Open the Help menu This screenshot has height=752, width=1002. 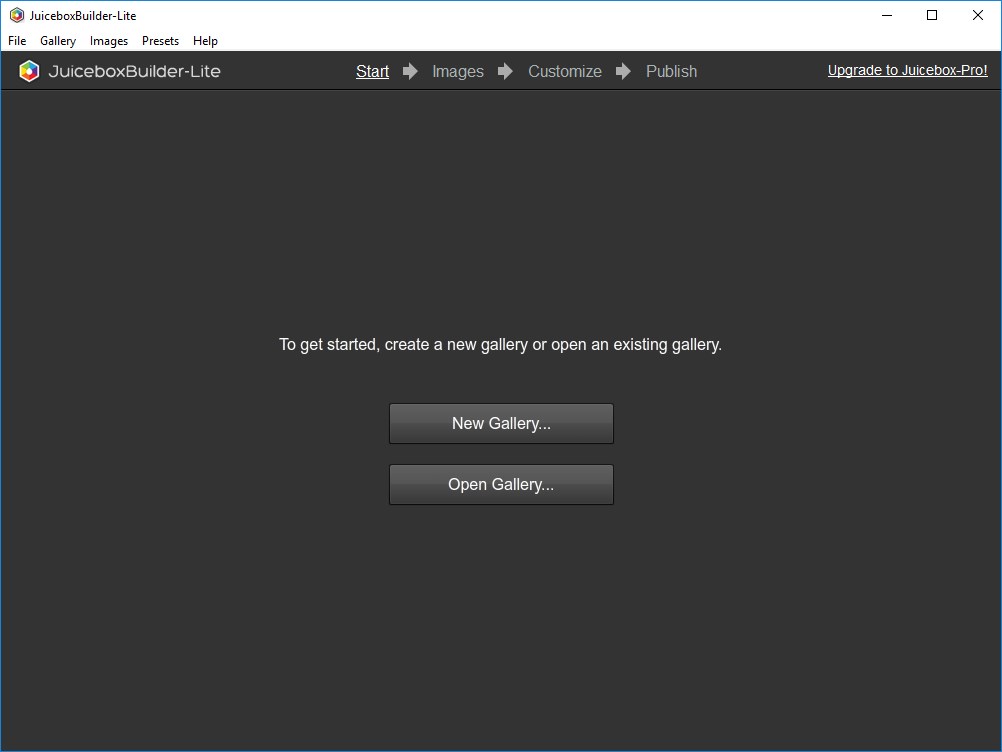pos(205,41)
